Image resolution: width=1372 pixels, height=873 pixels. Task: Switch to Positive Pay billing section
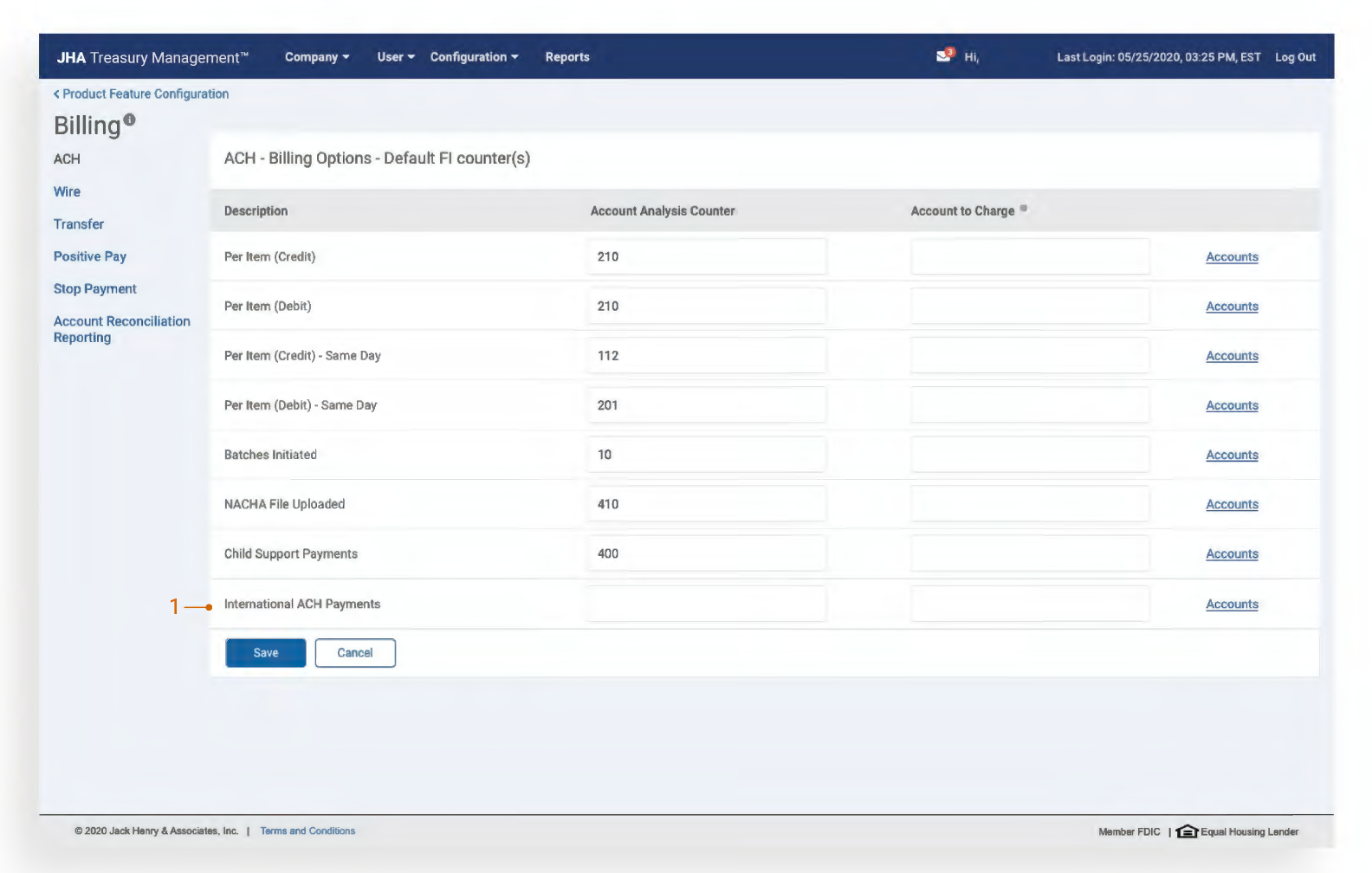90,256
